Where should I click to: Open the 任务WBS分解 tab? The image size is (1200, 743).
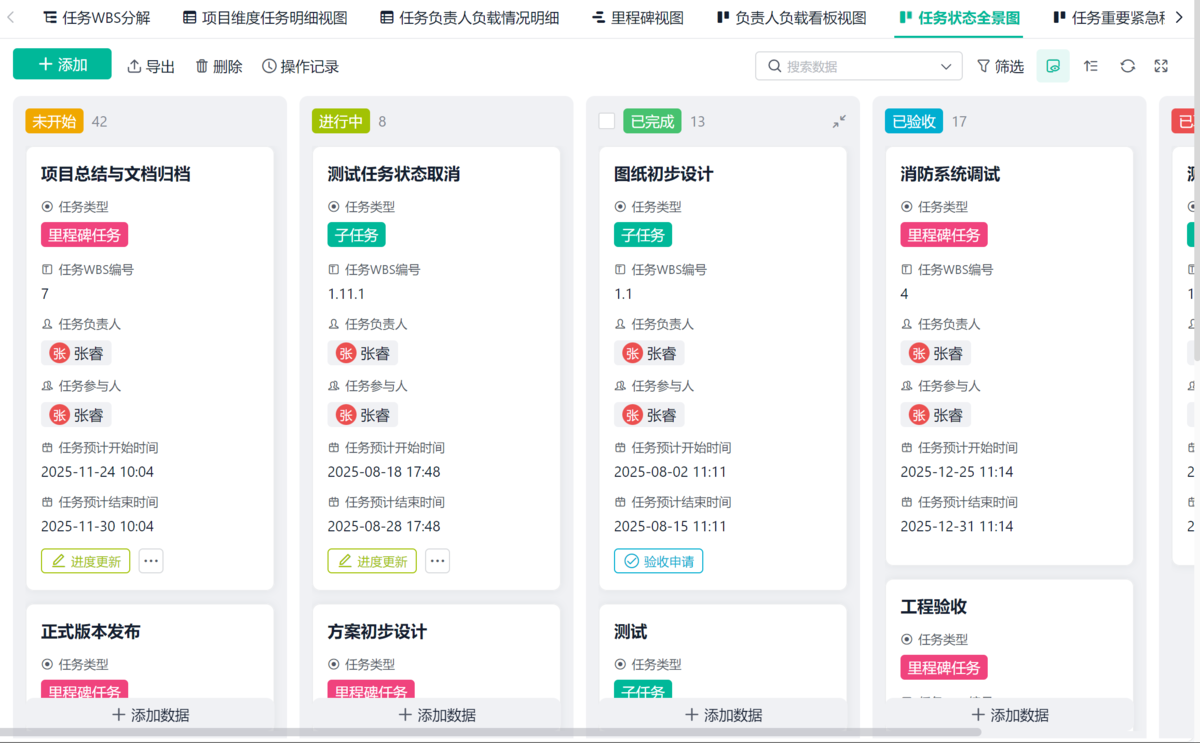tap(97, 17)
